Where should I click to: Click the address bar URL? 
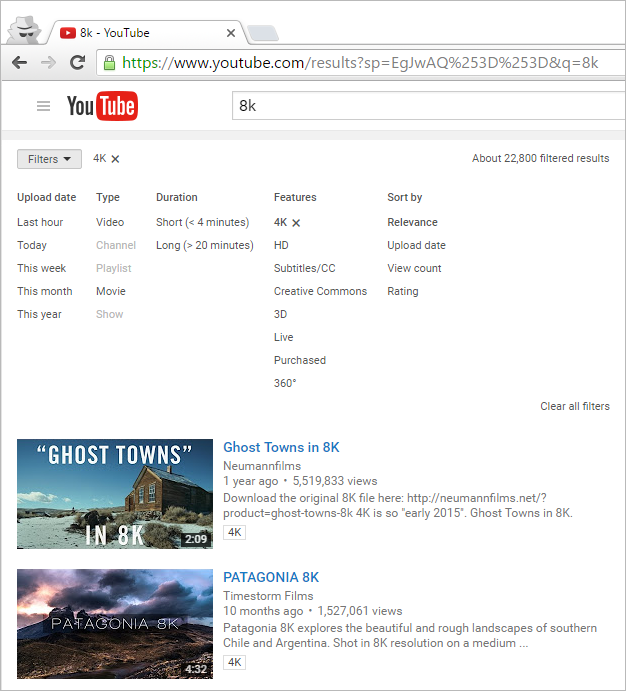coord(360,63)
